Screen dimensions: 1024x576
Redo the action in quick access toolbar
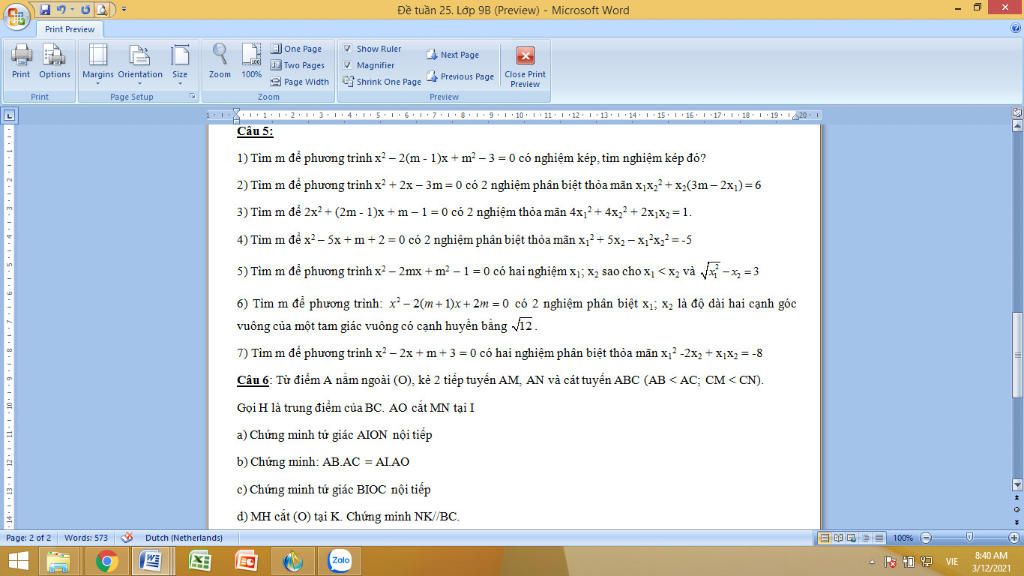coord(85,10)
